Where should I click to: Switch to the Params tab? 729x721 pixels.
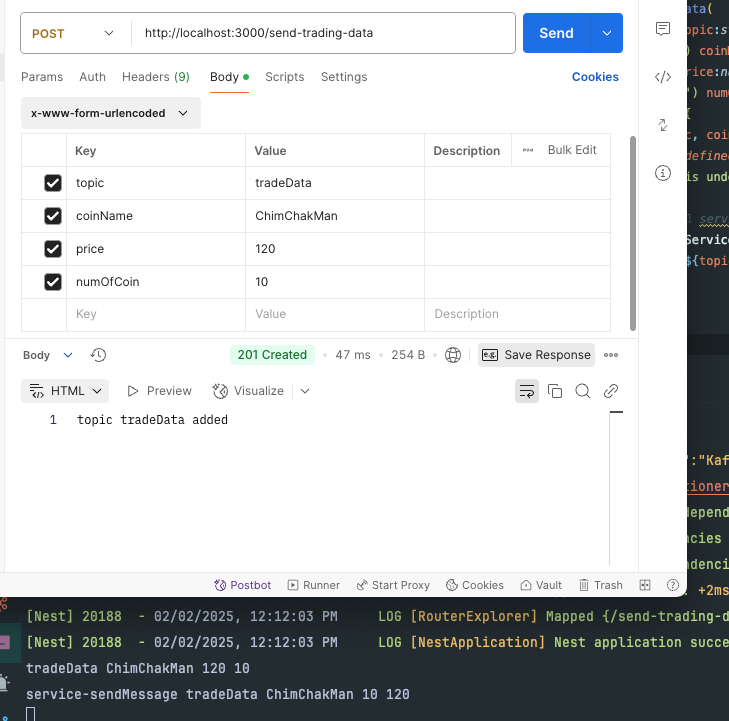click(42, 77)
